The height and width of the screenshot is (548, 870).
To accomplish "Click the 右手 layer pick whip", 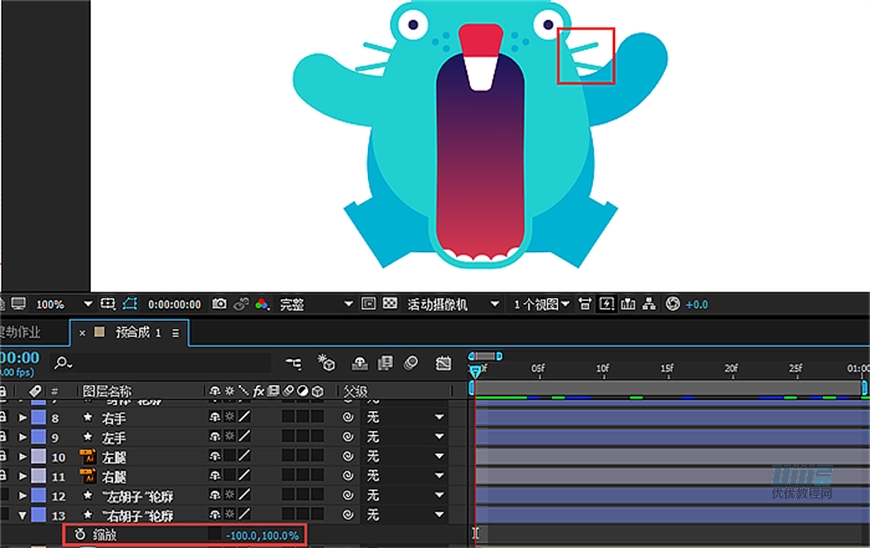I will point(348,417).
